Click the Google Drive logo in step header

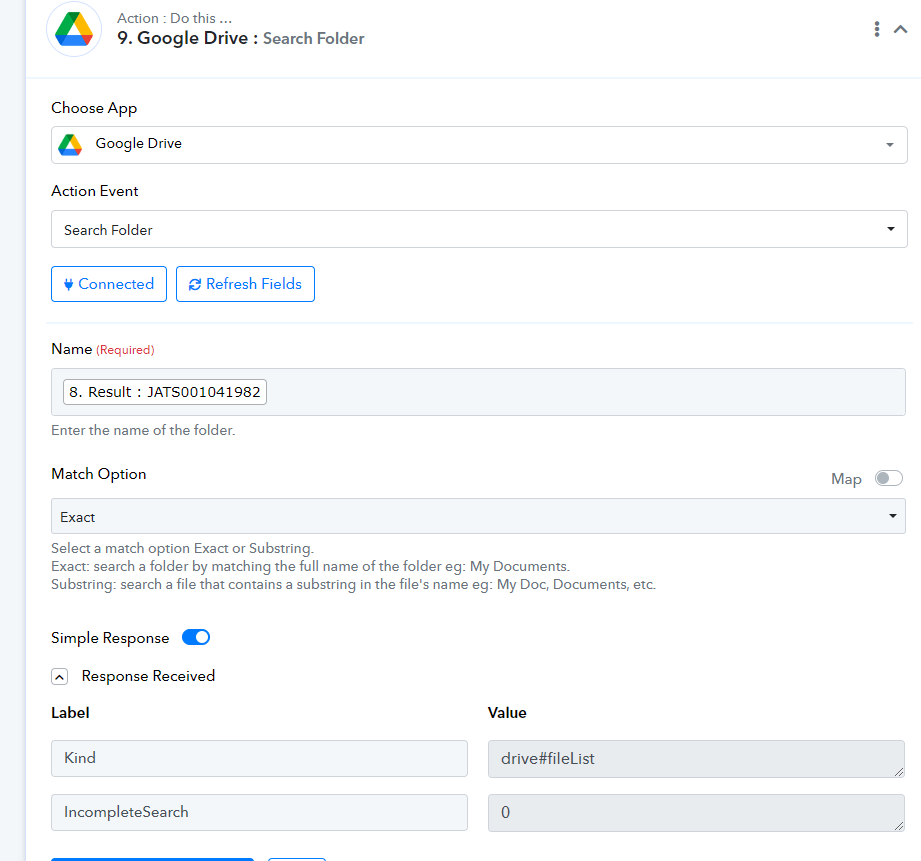(x=74, y=29)
